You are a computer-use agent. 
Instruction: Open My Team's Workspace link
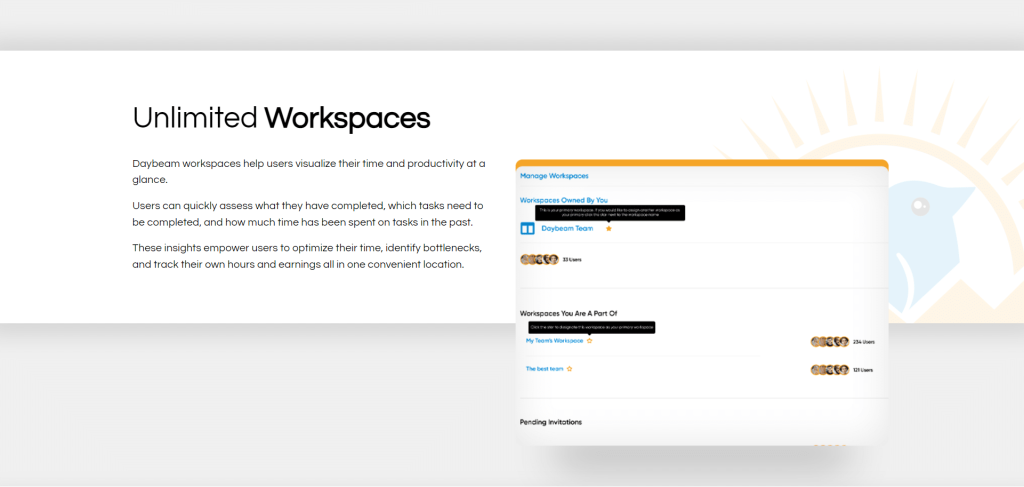point(554,341)
